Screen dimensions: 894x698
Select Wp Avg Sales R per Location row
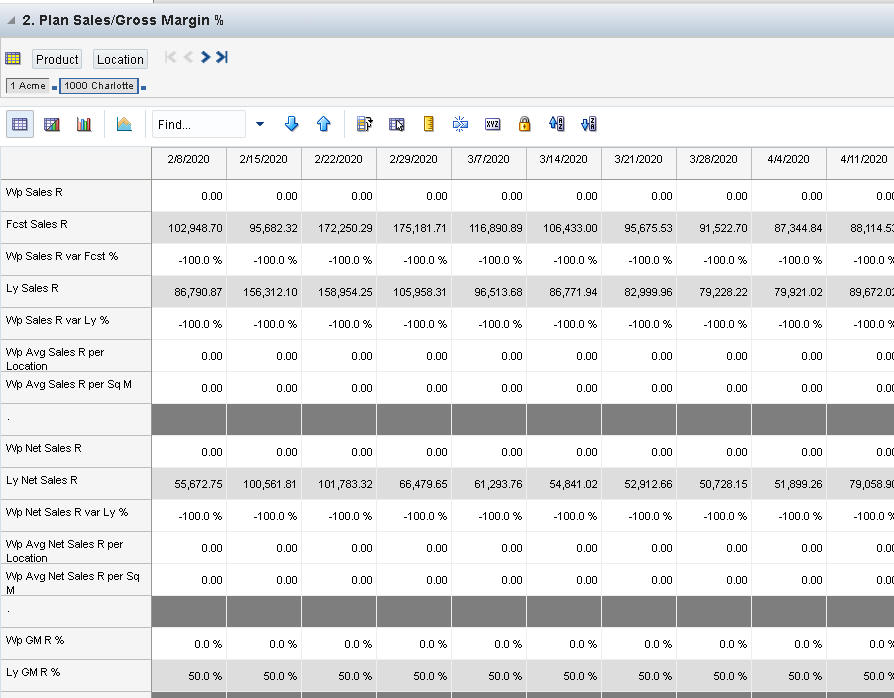76,356
